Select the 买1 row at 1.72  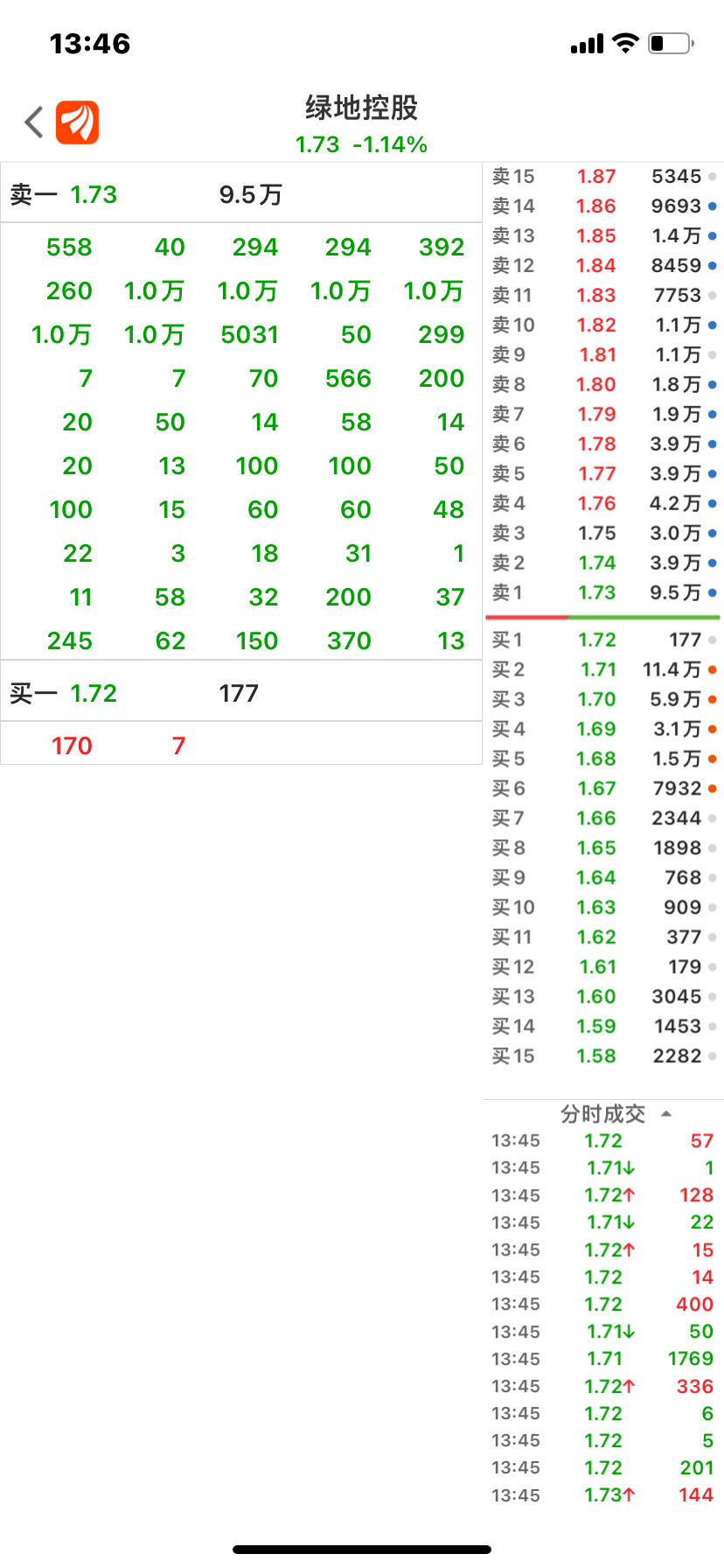603,640
